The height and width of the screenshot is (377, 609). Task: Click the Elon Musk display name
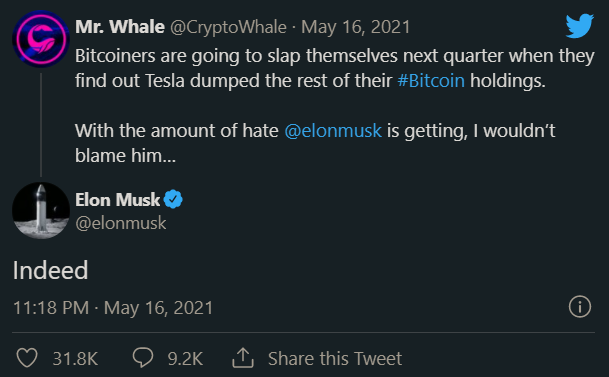click(117, 200)
